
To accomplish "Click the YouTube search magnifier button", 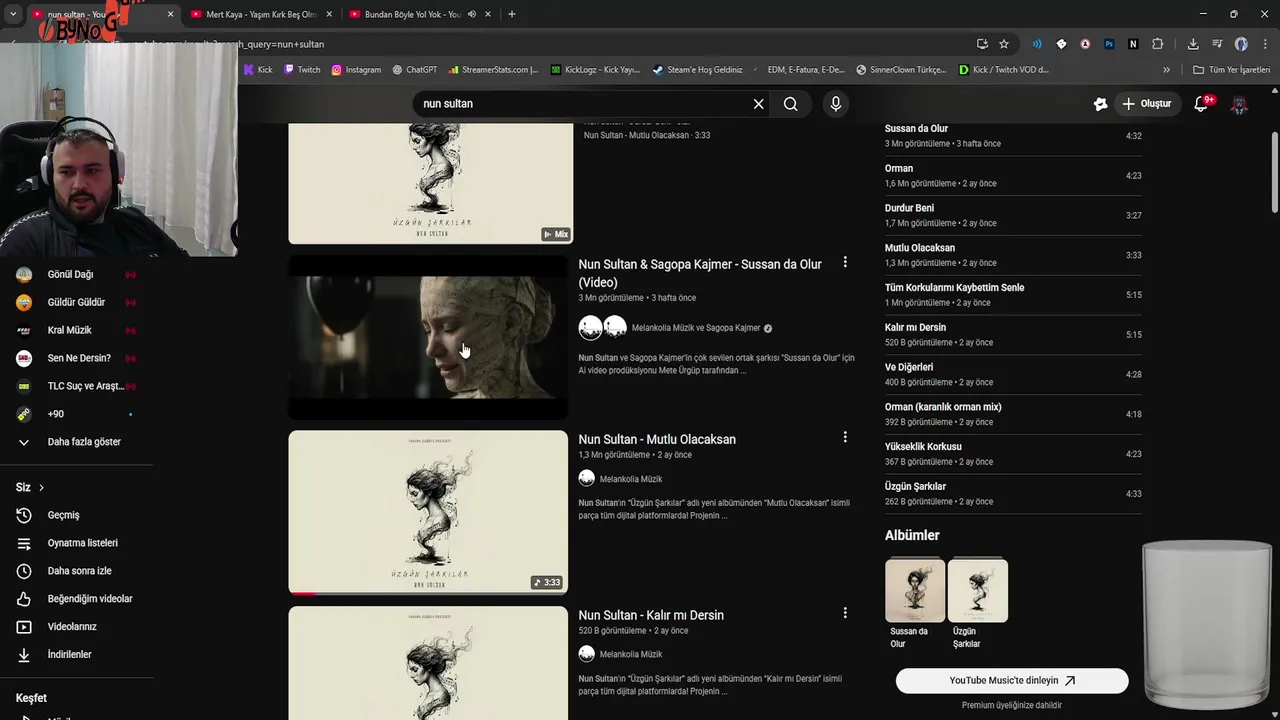I will pos(790,104).
